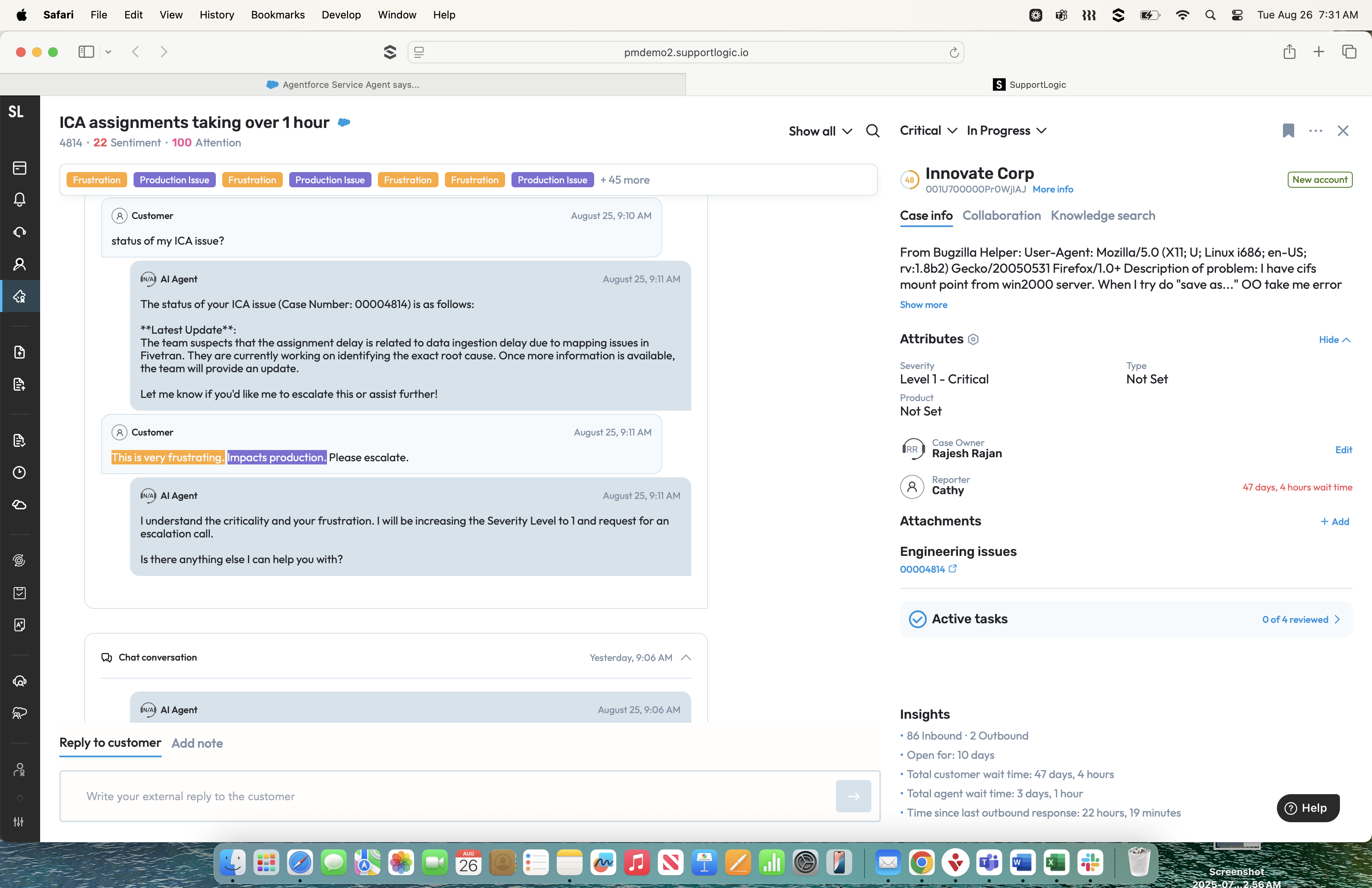
Task: Open engineering issue 00004814 link
Action: (x=922, y=569)
